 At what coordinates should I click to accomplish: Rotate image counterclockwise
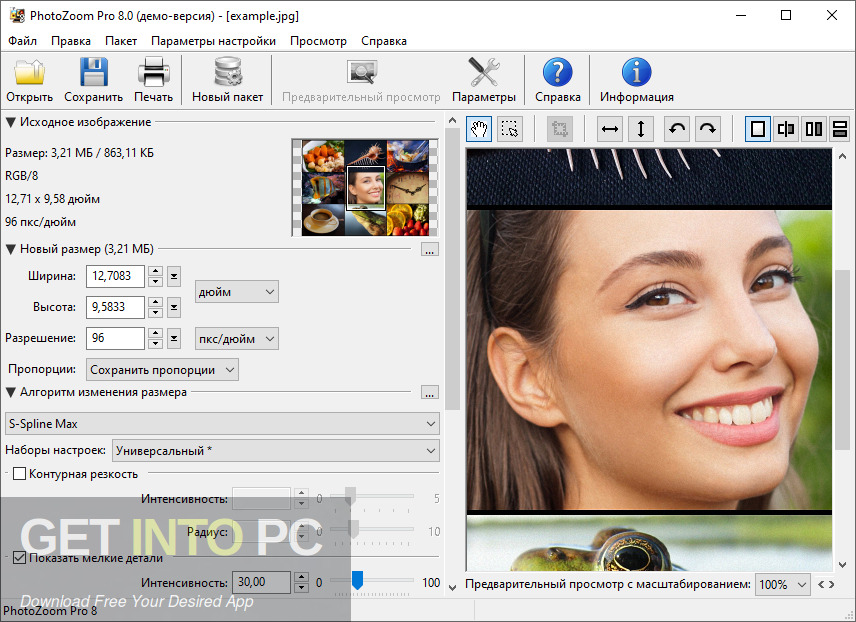pyautogui.click(x=677, y=129)
